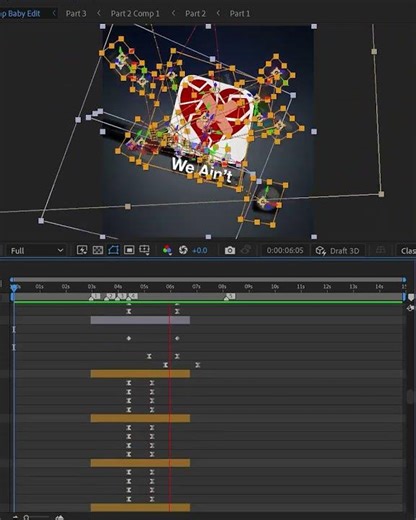Click the 09s mark on time ruler
This screenshot has width=416, height=520.
coord(248,287)
